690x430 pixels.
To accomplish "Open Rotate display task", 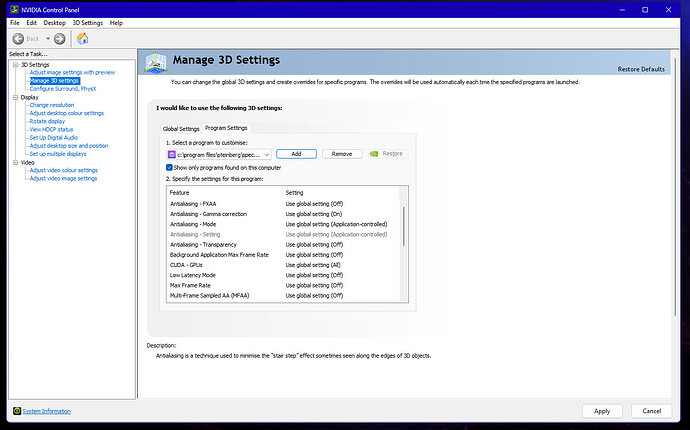I will (47, 121).
